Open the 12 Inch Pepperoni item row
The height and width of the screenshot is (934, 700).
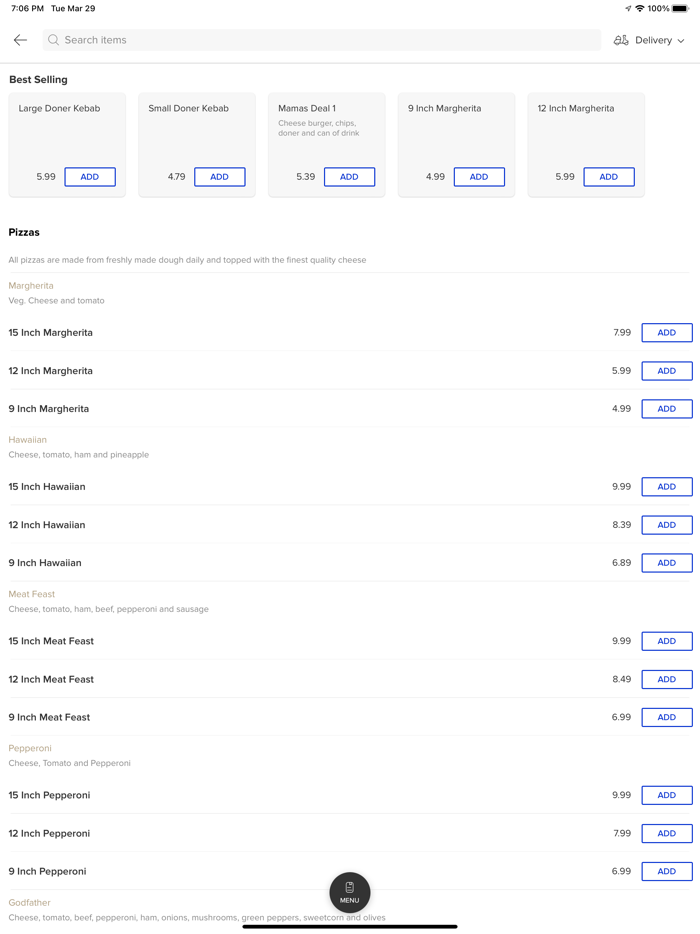pyautogui.click(x=300, y=833)
